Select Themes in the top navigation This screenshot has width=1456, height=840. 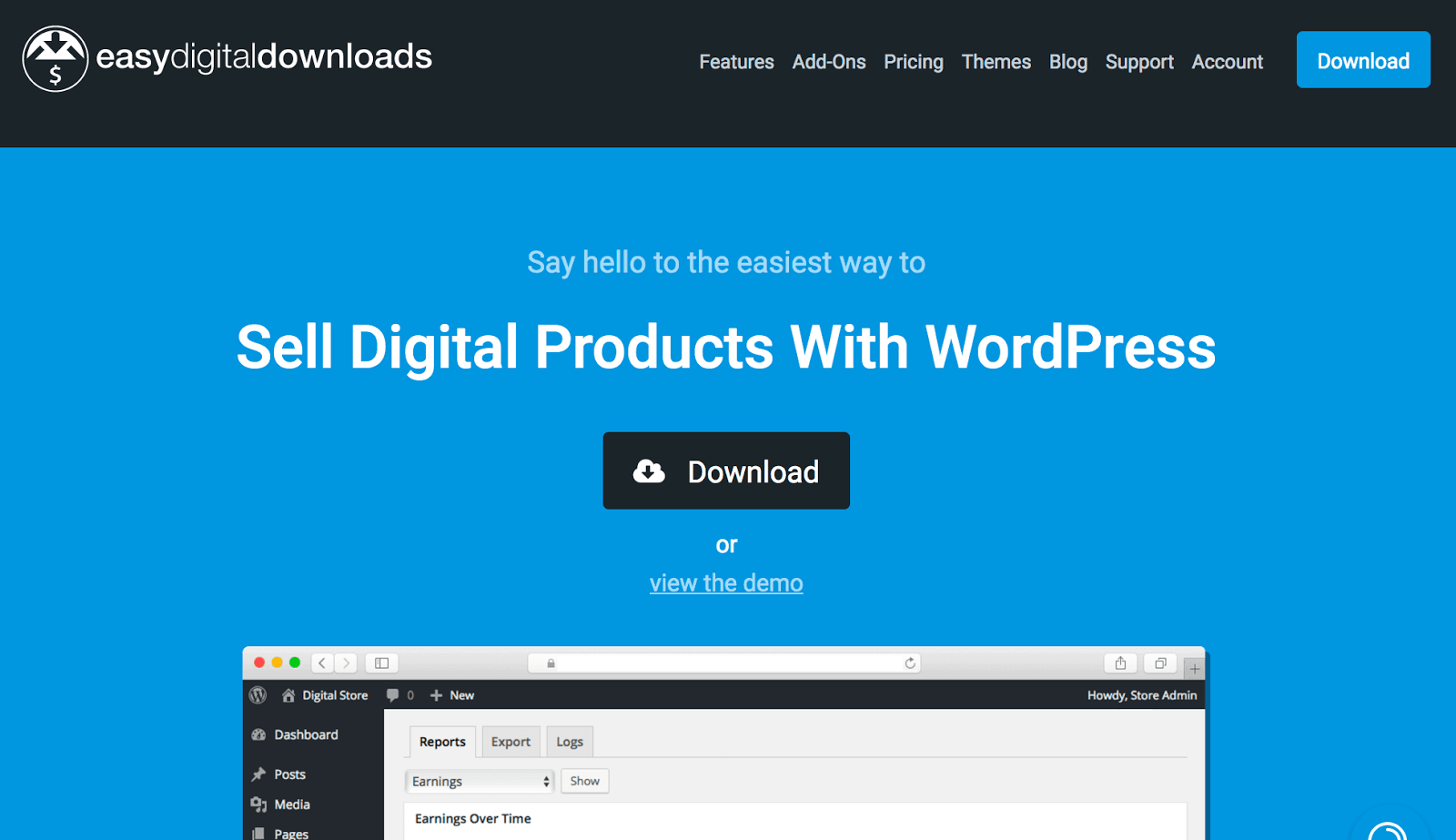point(996,61)
